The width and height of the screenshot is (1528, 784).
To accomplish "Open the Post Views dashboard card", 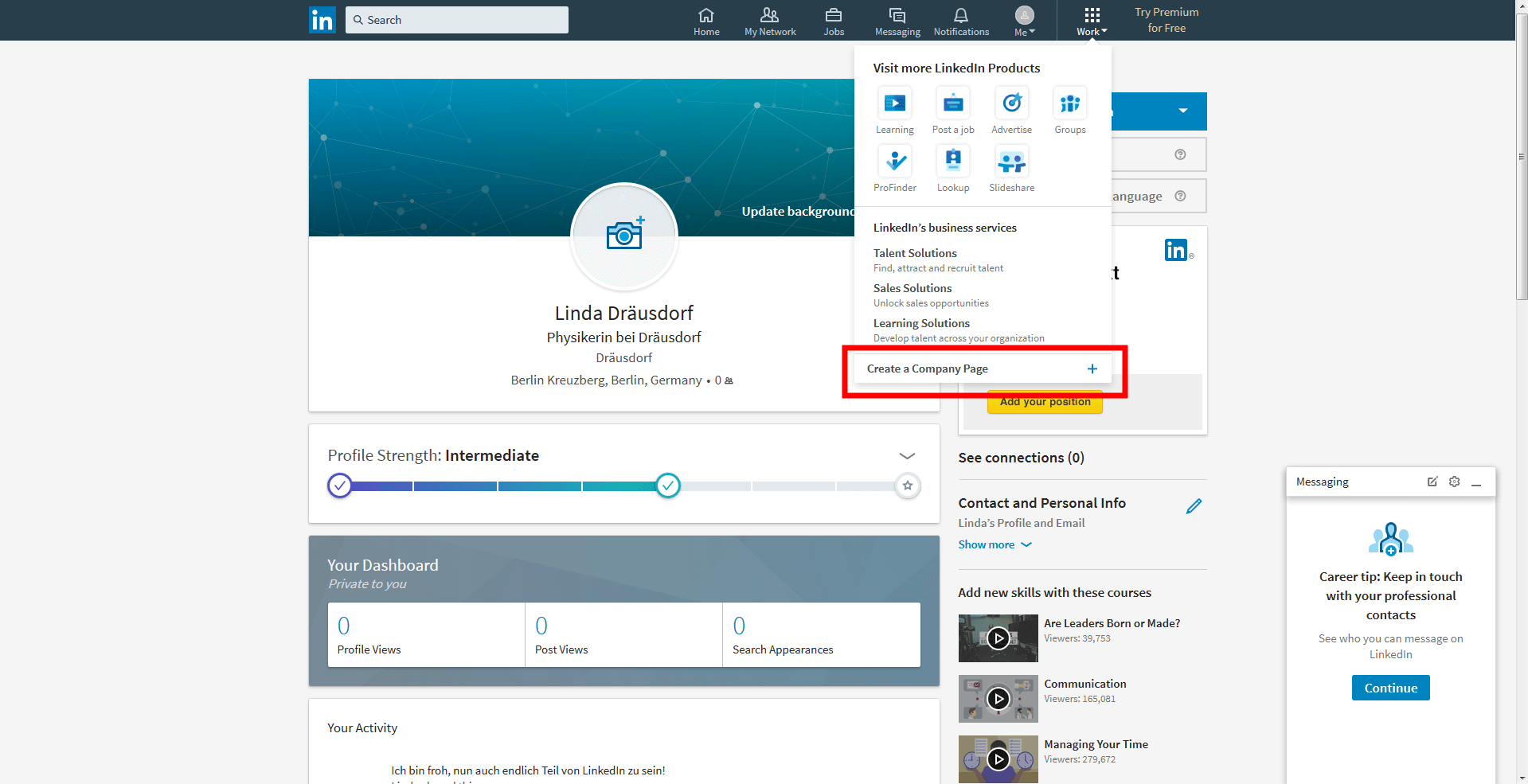I will (x=623, y=635).
